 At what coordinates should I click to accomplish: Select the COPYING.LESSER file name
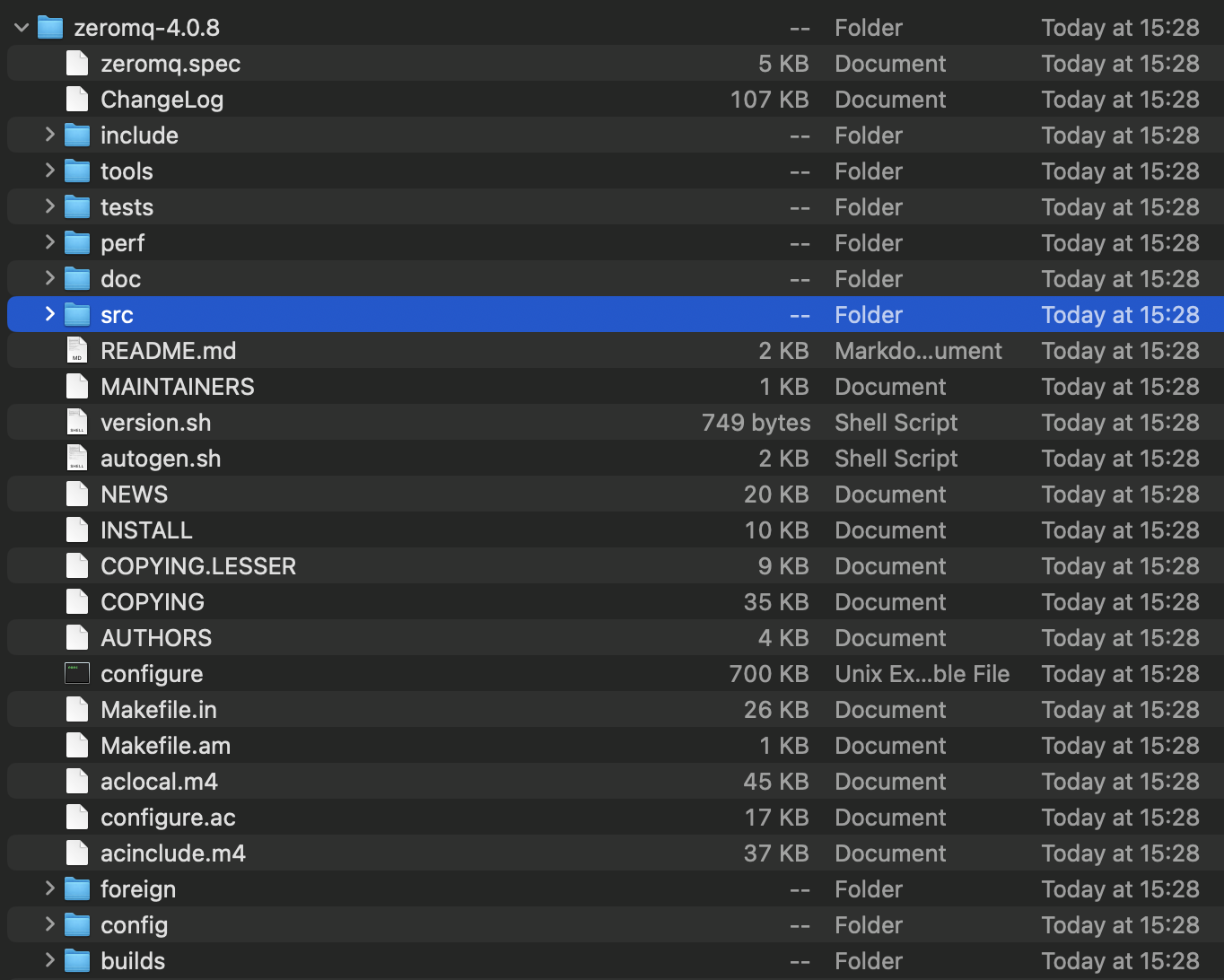point(198,566)
